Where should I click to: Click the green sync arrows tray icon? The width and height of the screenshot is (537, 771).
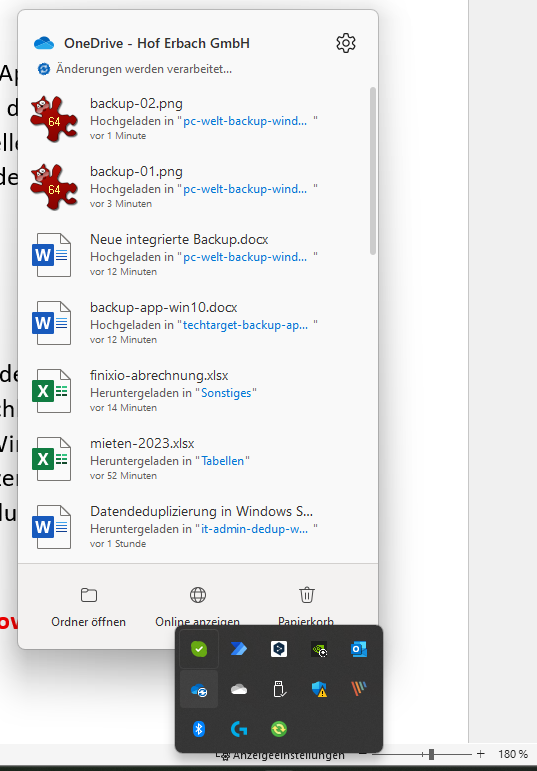tap(279, 729)
